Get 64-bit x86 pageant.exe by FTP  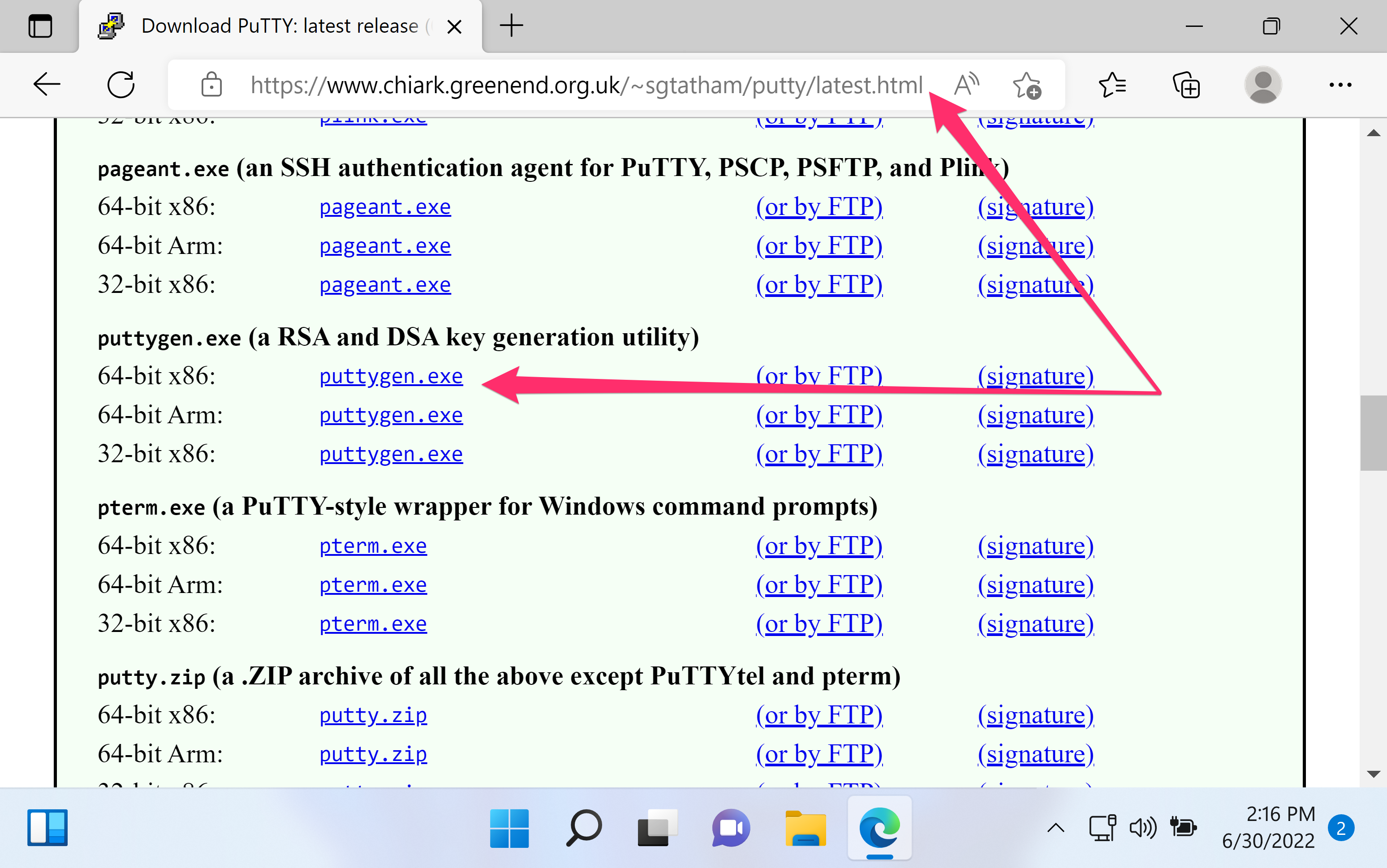coord(819,206)
